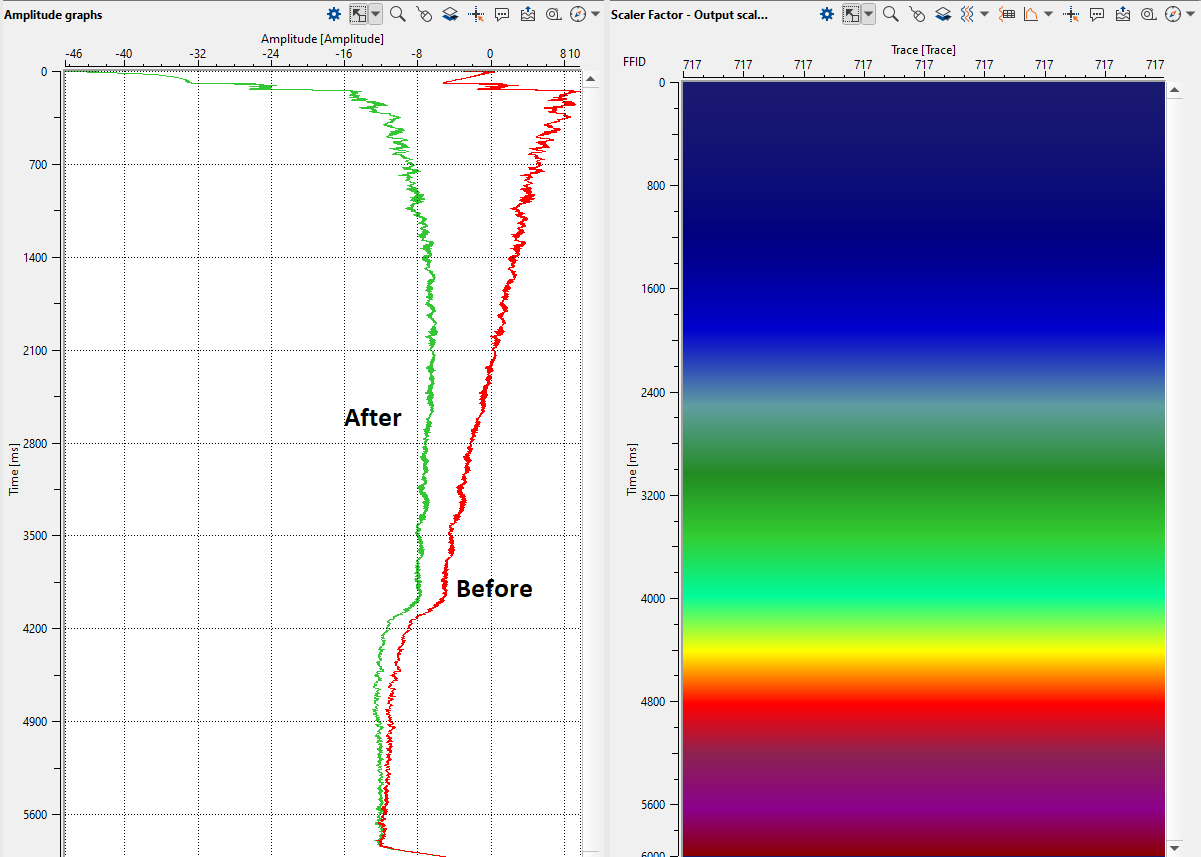Viewport: 1201px width, 857px height.
Task: Click the comment bubble icon in Amplitude graphs
Action: [x=502, y=14]
